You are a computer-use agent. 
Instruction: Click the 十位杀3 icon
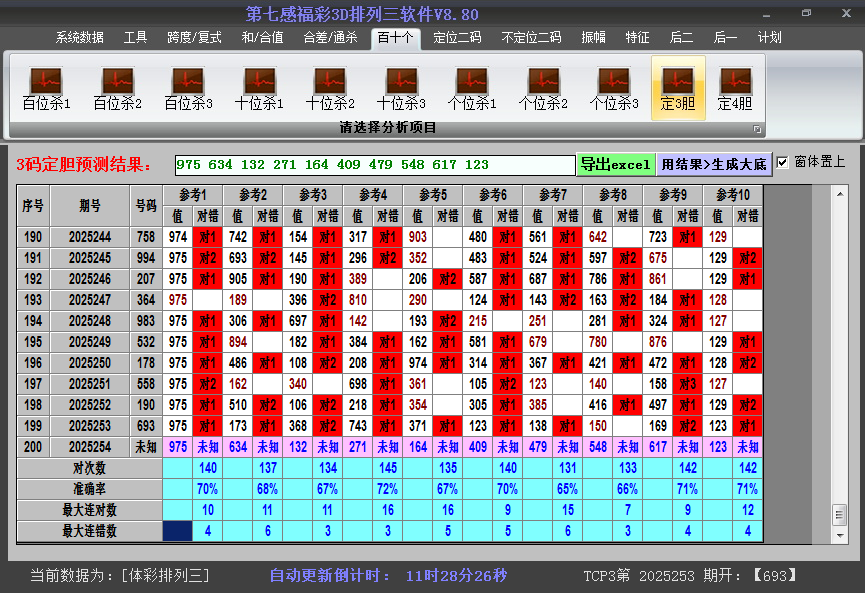401,88
